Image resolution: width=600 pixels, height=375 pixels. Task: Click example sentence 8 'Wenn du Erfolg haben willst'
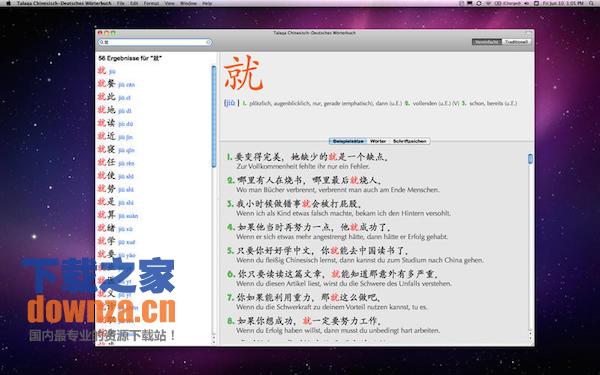coord(333,325)
